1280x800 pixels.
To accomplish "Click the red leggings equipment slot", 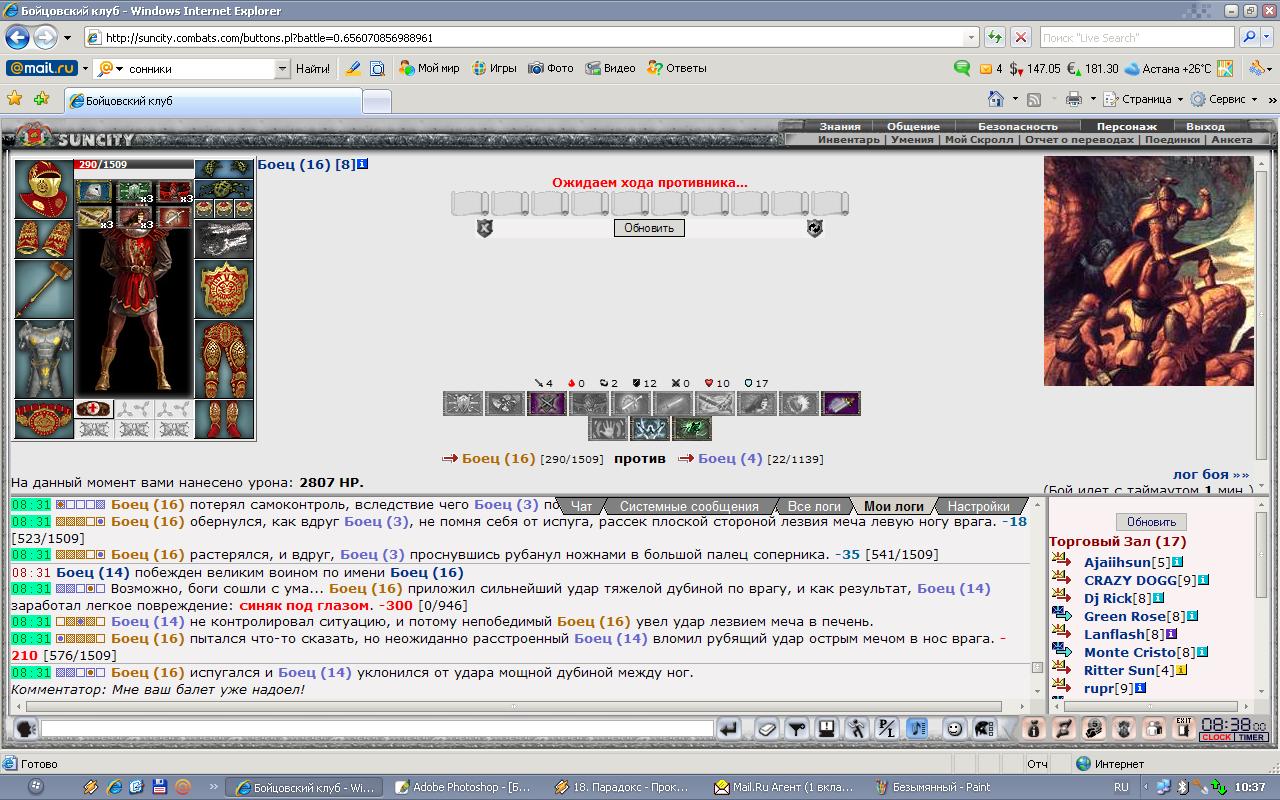I will point(224,360).
